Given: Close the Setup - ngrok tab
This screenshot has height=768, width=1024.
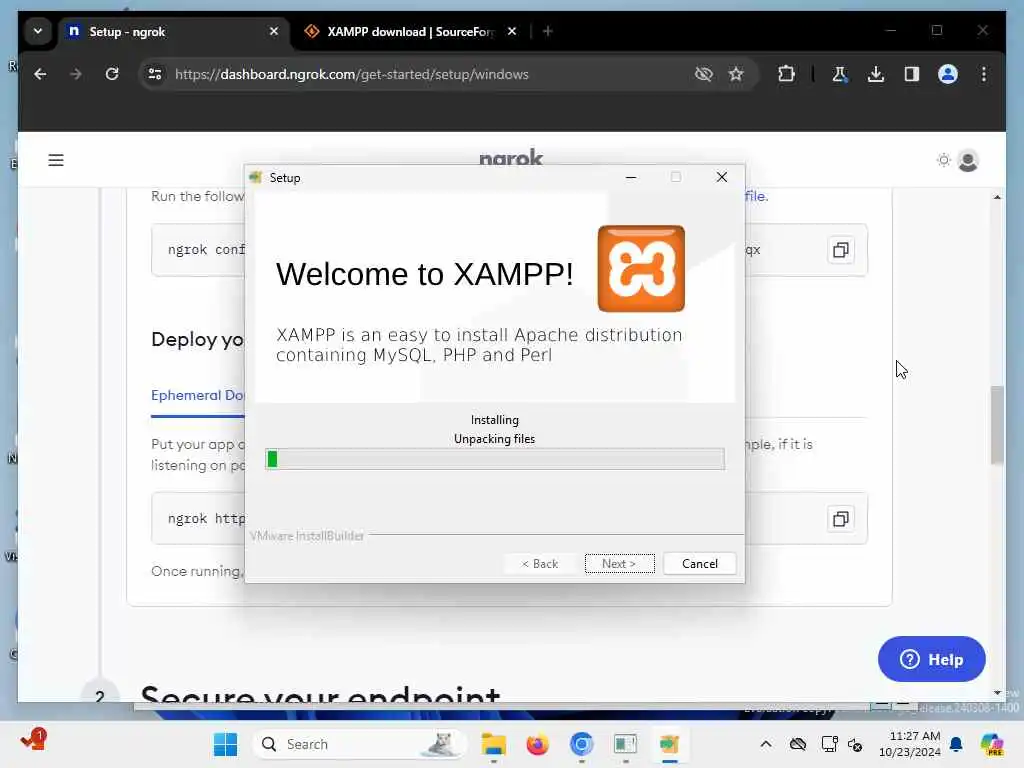Looking at the screenshot, I should pos(274,31).
